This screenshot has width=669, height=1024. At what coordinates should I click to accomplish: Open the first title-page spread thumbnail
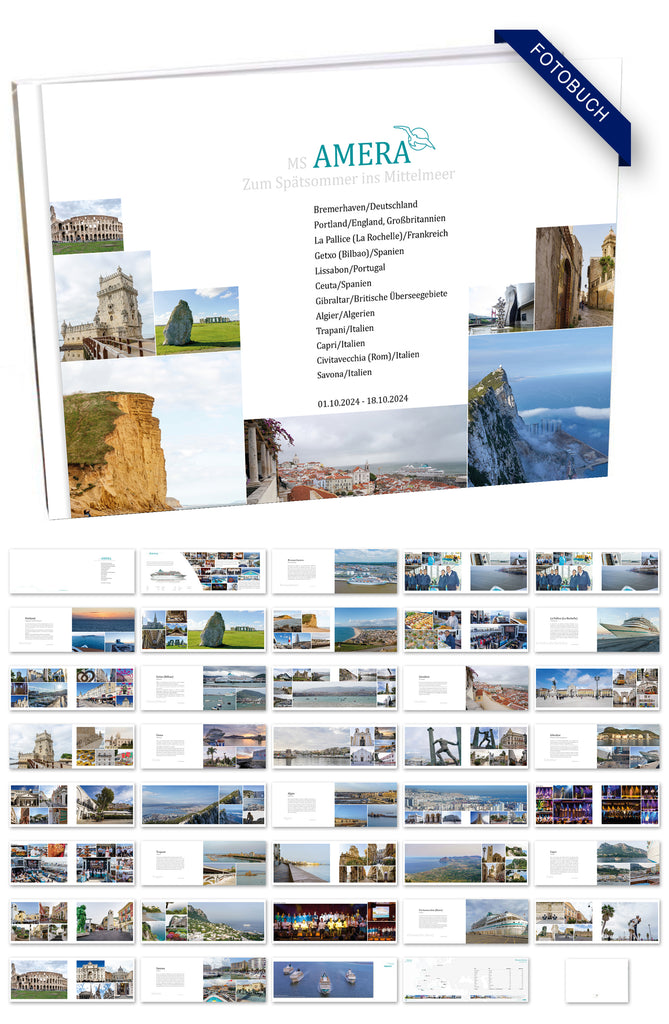pyautogui.click(x=72, y=570)
